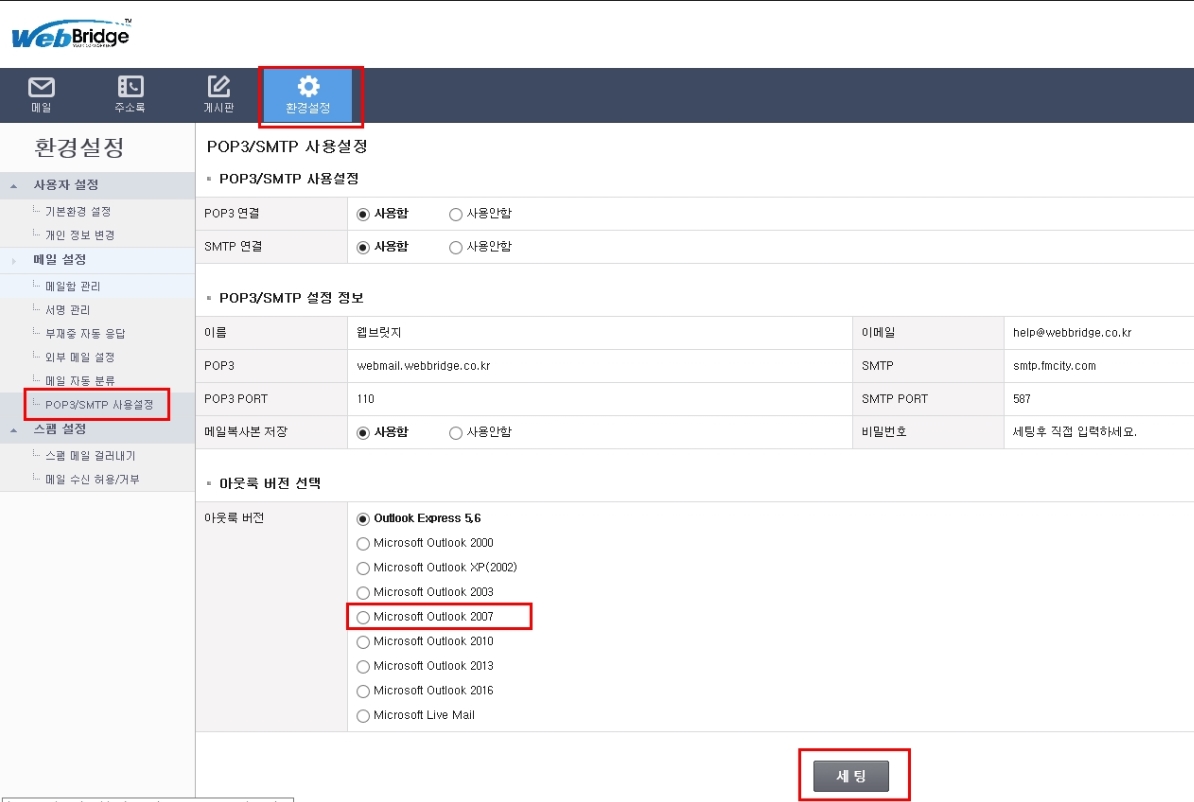1194x802 pixels.
Task: Open 메일 수신 허용/거부 in sidebar
Action: tap(92, 479)
